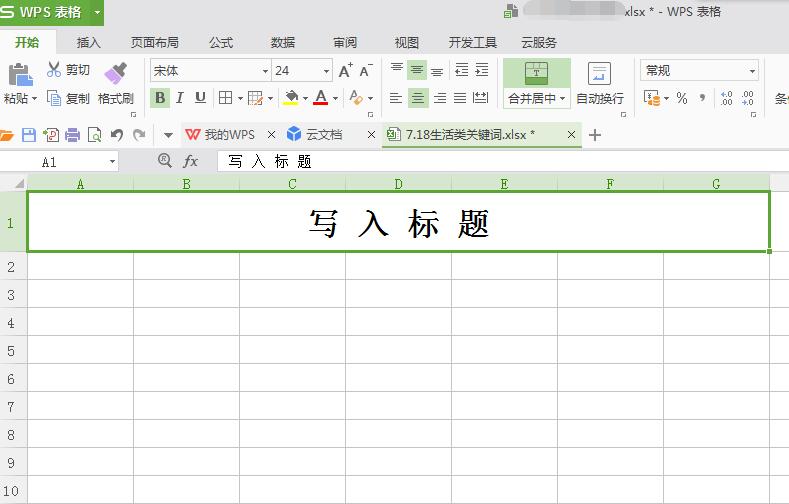Decrease indent icon
Image resolution: width=789 pixels, height=504 pixels.
(461, 69)
